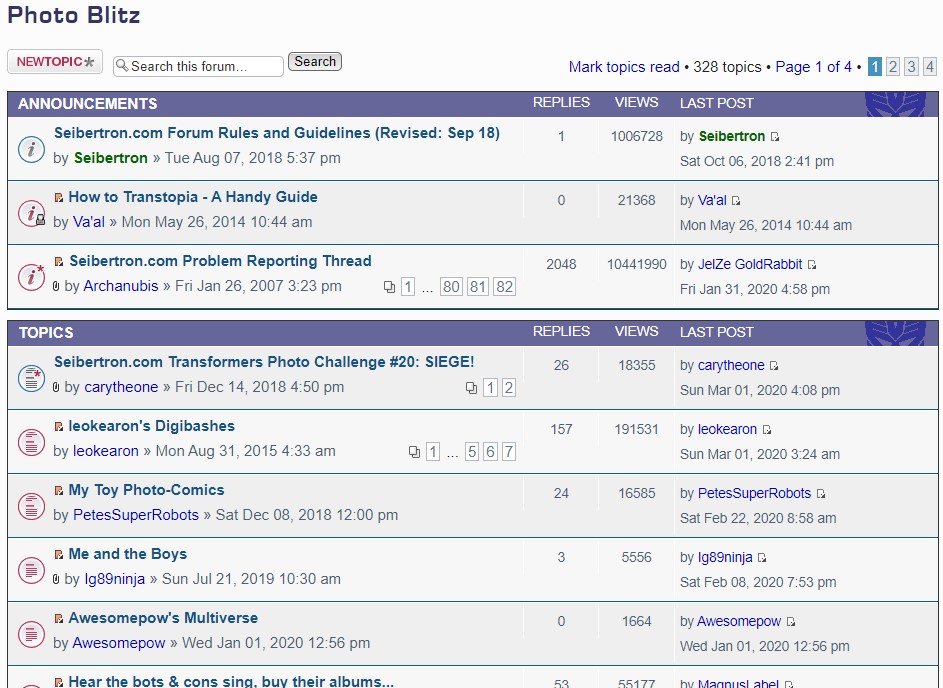This screenshot has height=688, width=943.
Task: View latest post icon next to Awesomepow's last post
Action: pyautogui.click(x=791, y=622)
